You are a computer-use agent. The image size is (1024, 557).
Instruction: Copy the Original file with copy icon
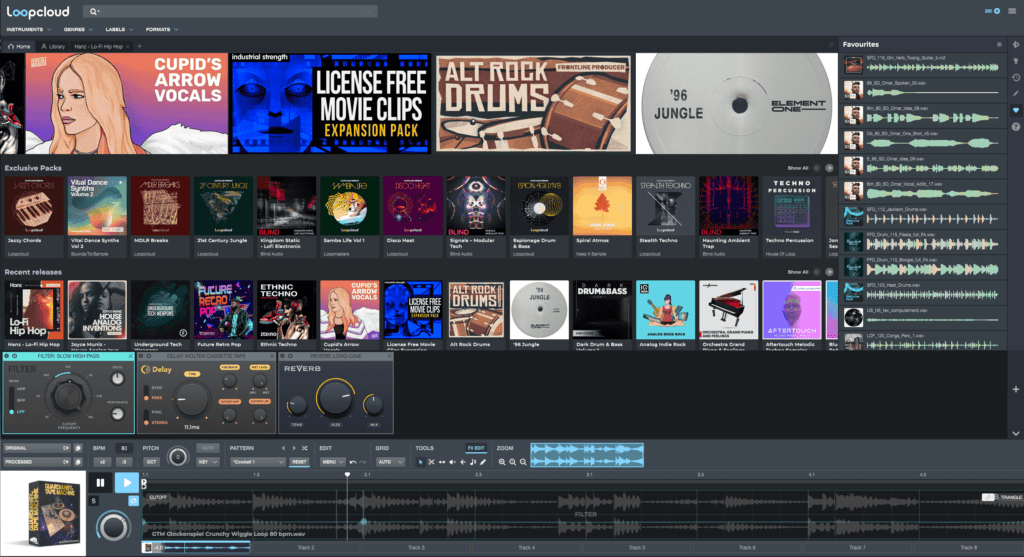coord(78,449)
